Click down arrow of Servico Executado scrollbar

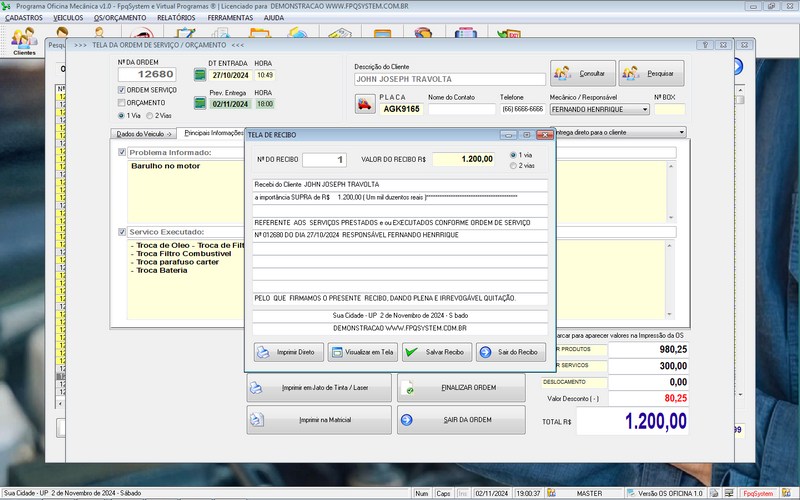pos(670,314)
